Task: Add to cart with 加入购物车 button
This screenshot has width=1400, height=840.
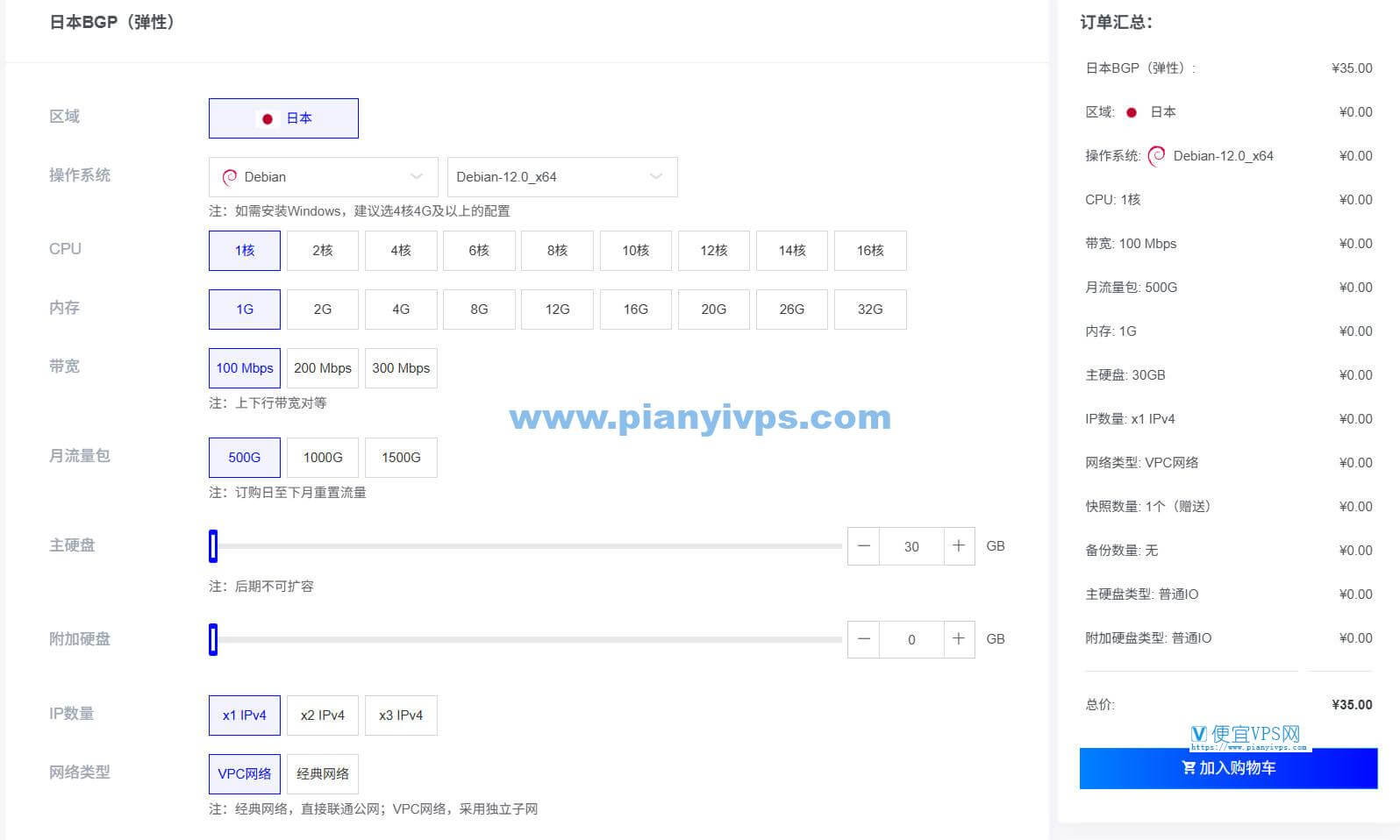Action: coord(1228,768)
